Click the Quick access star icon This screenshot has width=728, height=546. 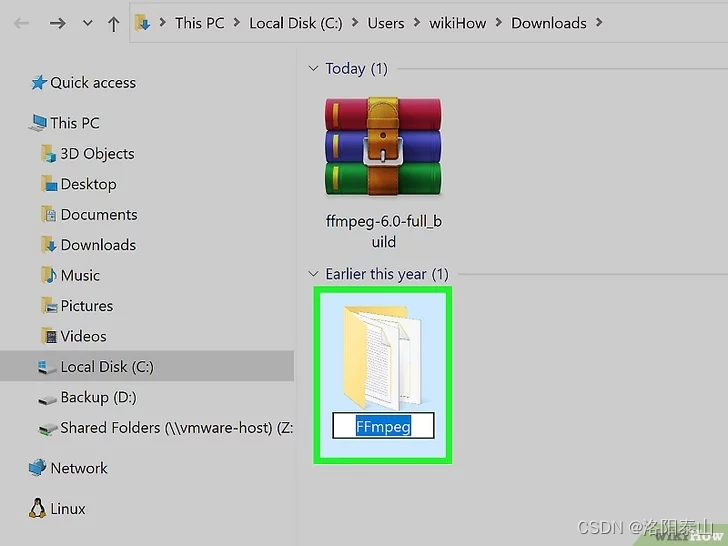click(39, 83)
